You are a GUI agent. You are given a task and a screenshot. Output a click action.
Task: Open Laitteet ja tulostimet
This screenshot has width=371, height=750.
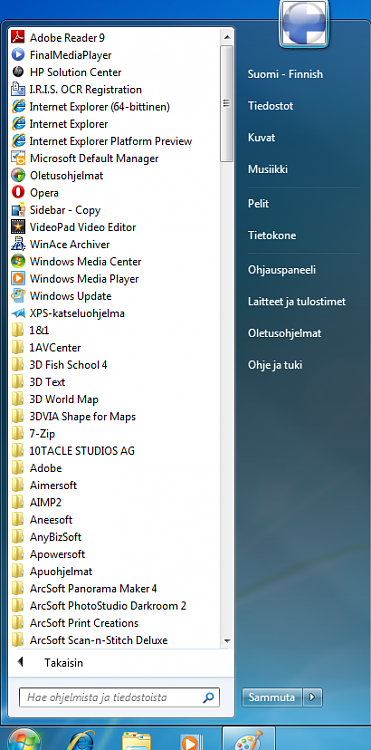tap(296, 302)
